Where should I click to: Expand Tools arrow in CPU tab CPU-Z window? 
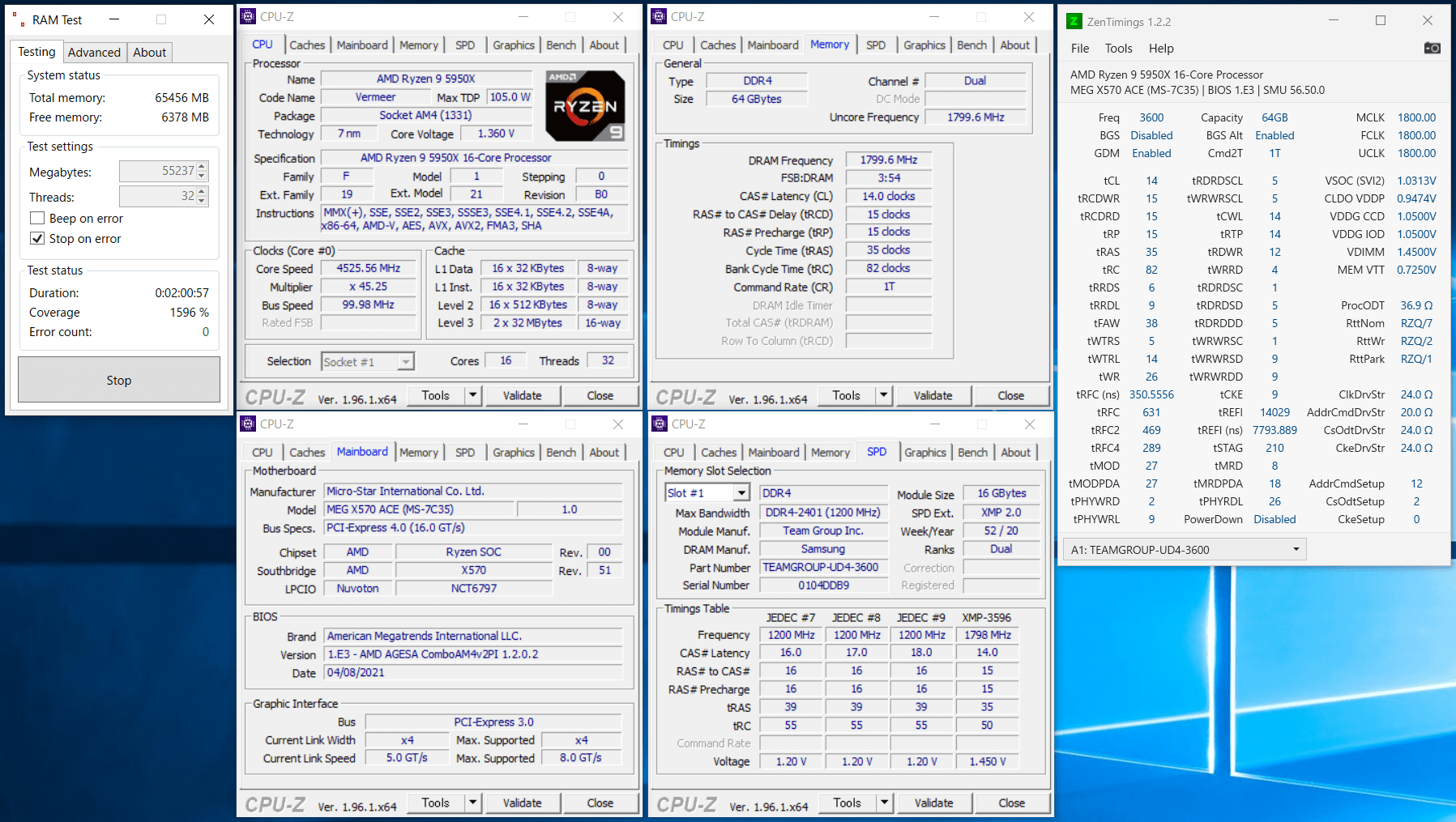[473, 395]
